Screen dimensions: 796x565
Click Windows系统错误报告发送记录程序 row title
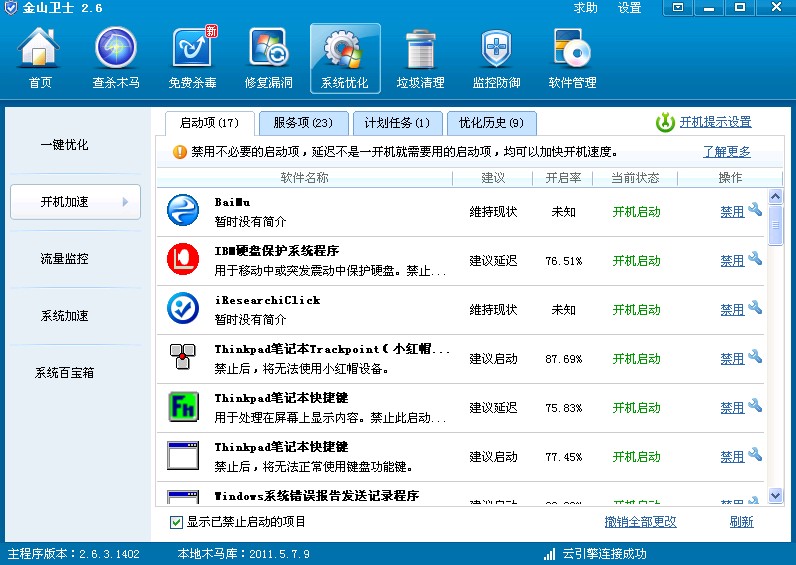point(317,496)
